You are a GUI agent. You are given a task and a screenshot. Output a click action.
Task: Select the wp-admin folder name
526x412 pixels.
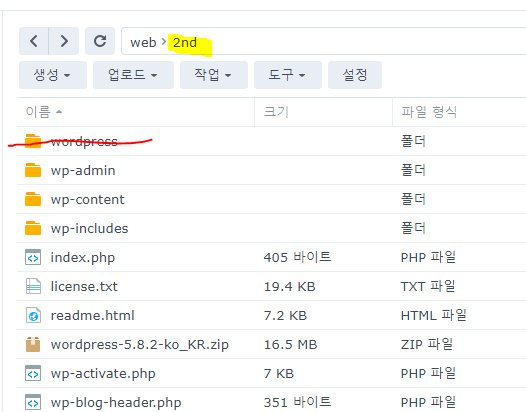(x=83, y=171)
